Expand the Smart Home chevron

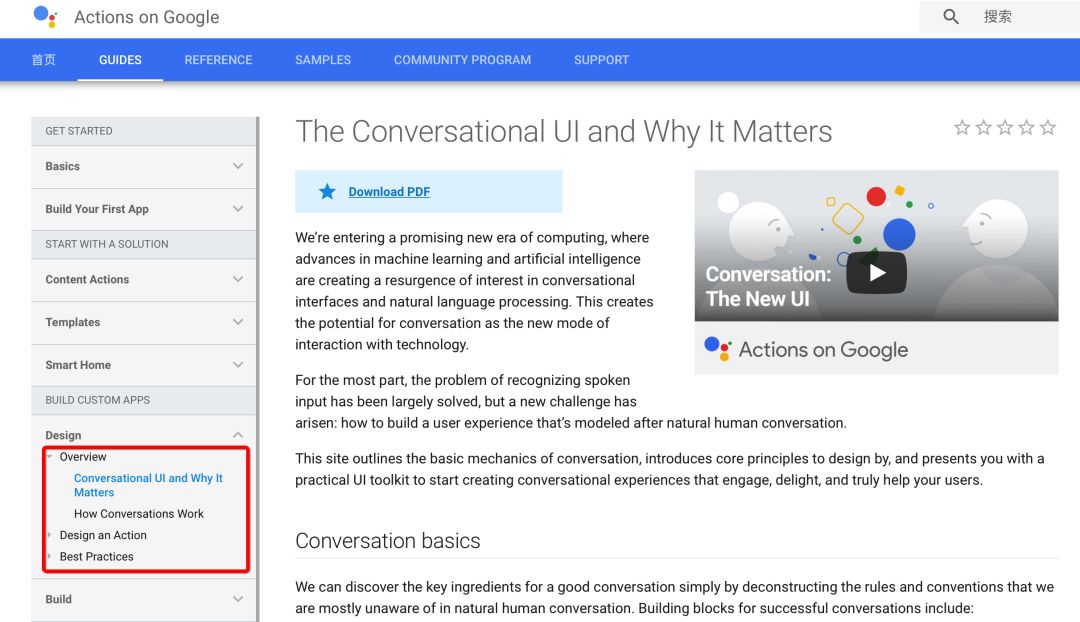pyautogui.click(x=238, y=364)
